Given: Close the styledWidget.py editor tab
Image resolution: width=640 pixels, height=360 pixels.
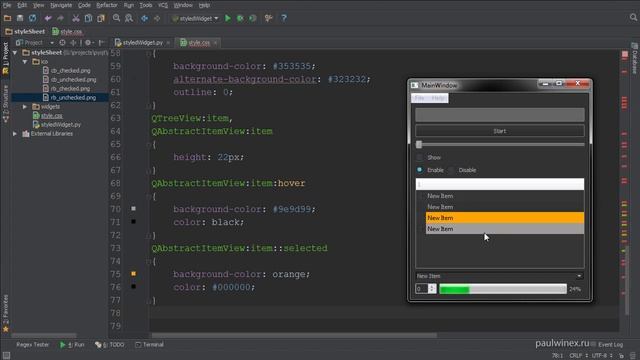Looking at the screenshot, I should (168, 42).
